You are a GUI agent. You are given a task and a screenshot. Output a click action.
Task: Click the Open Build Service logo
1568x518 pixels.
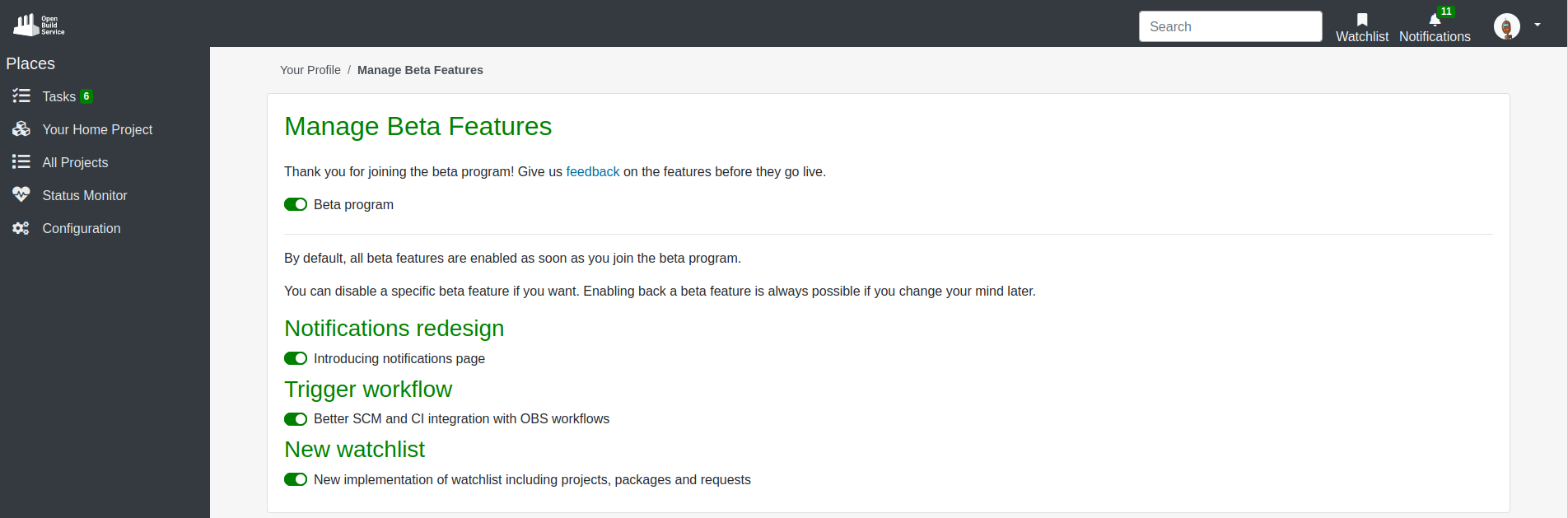(x=39, y=25)
